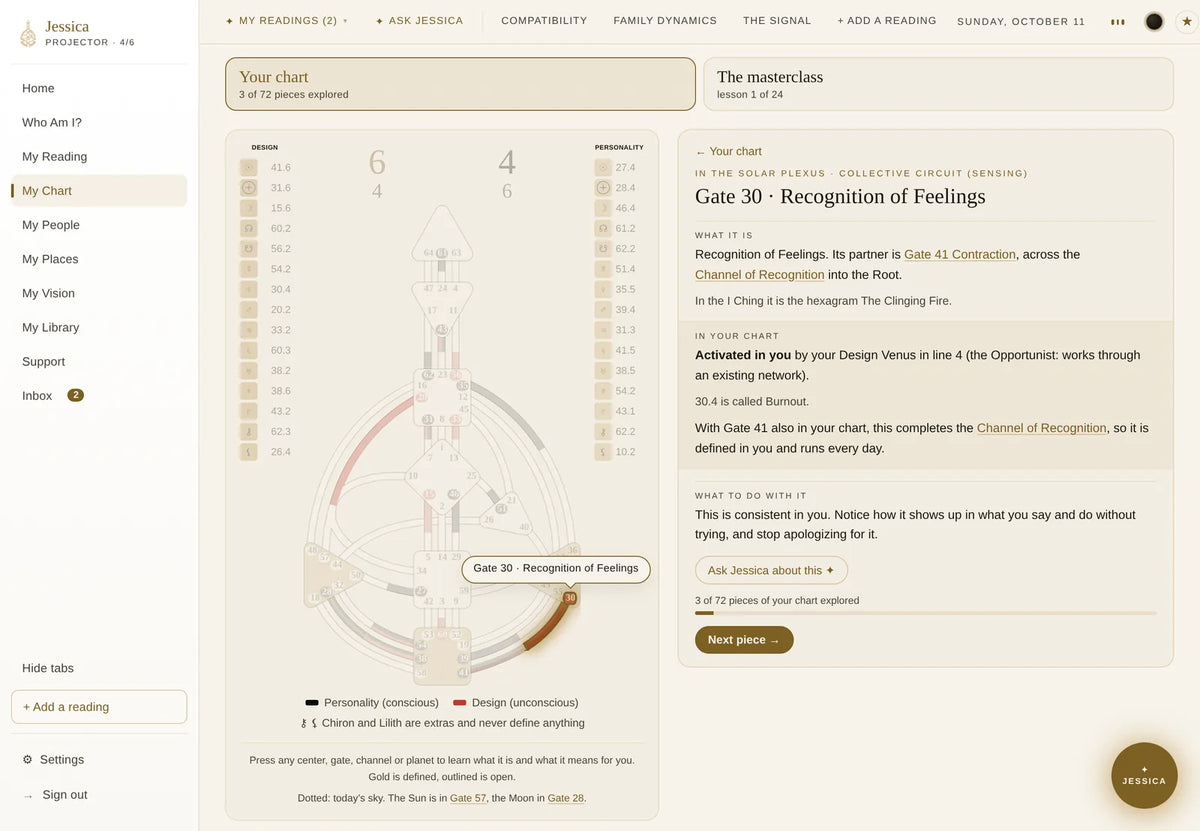Open the My Readings (2) dropdown
Viewport: 1200px width, 831px height.
287,21
